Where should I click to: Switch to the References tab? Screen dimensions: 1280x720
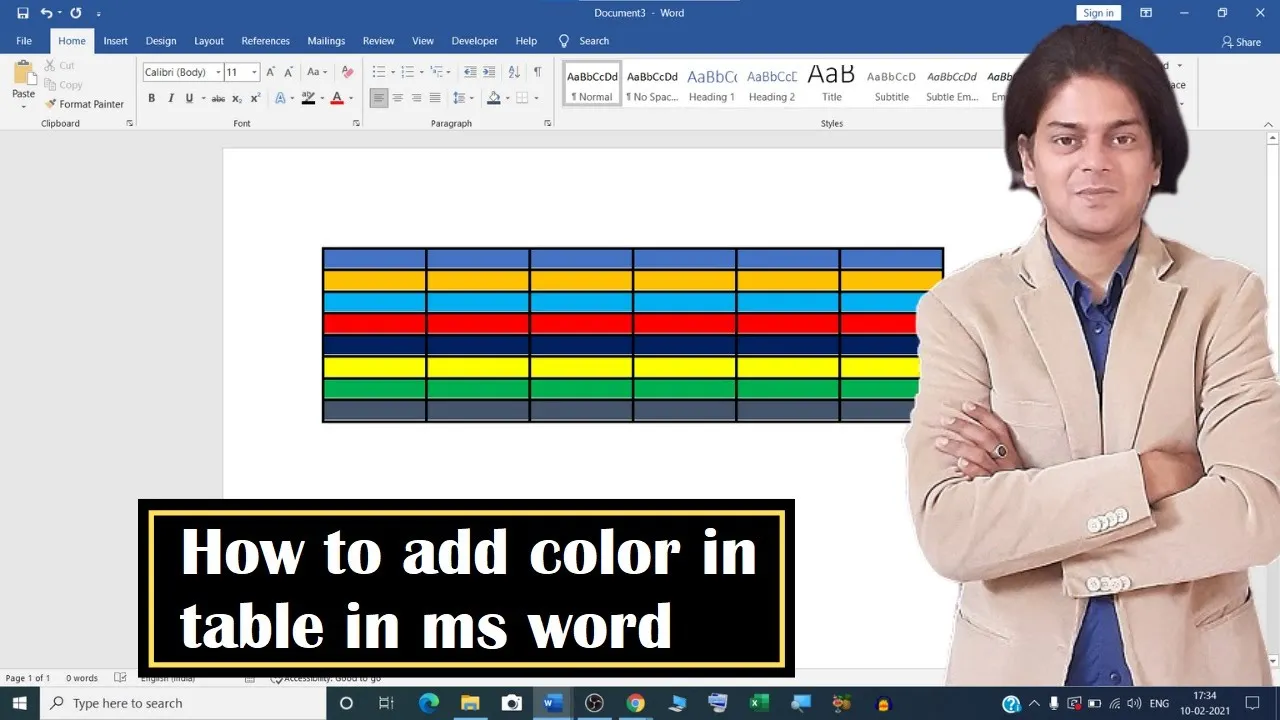tap(266, 41)
